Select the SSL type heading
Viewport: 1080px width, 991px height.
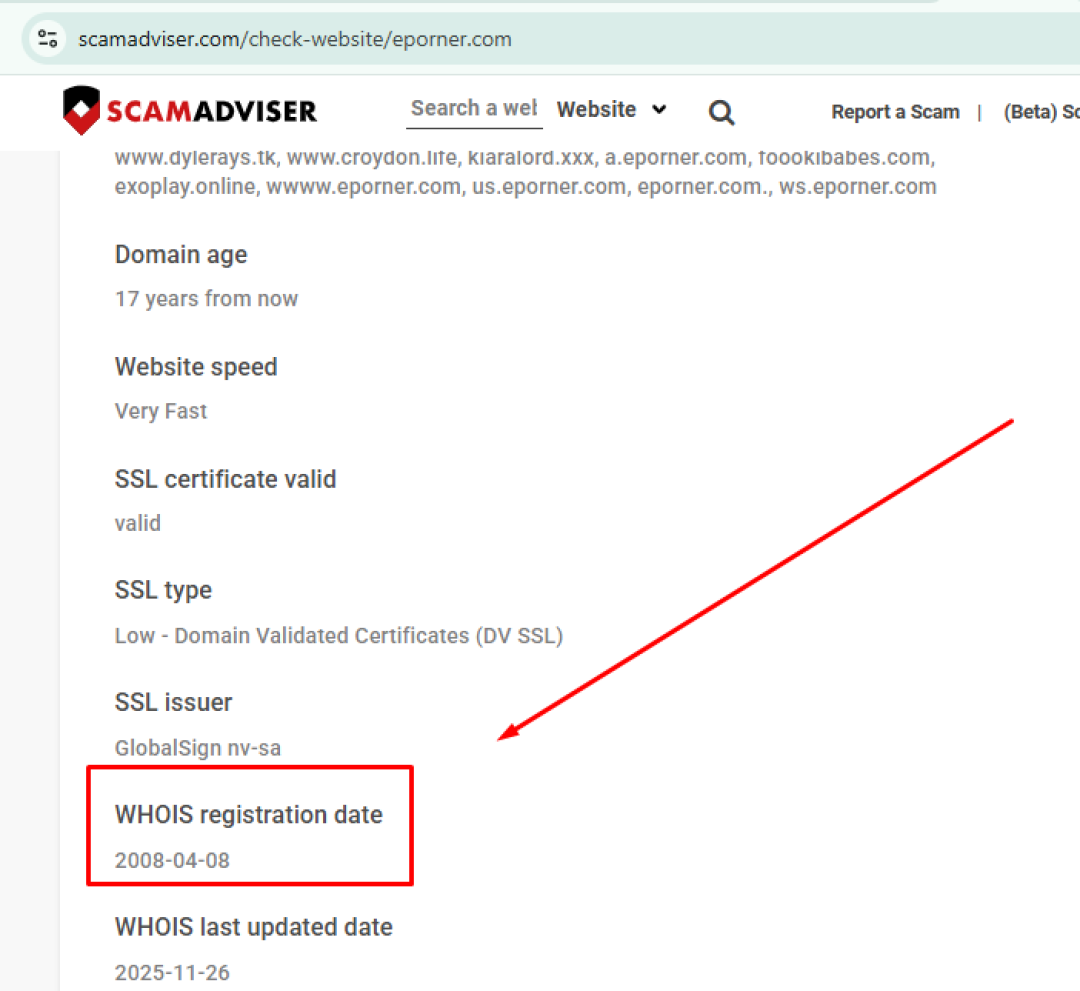163,591
